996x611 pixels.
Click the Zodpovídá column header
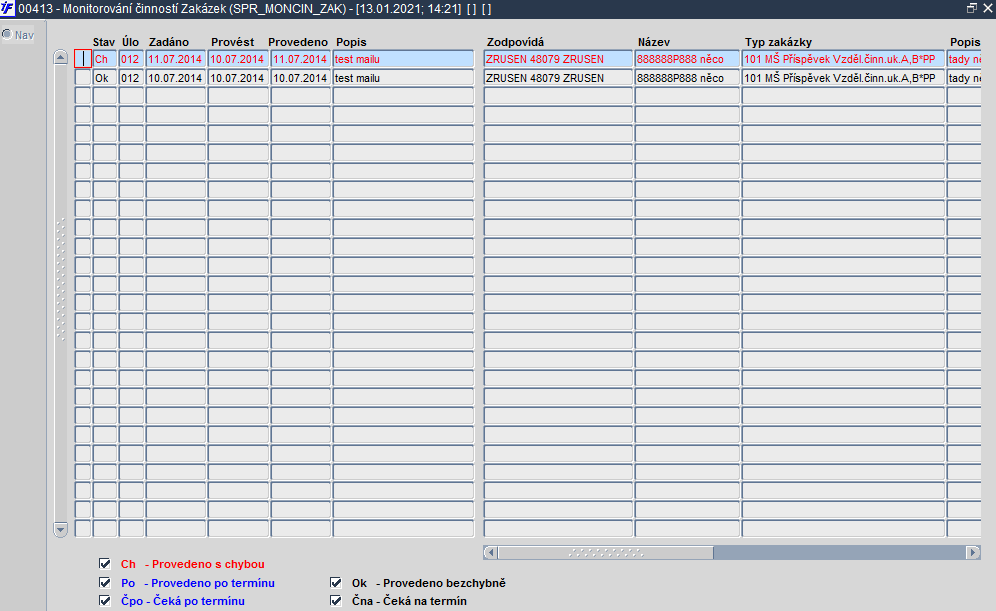pos(515,42)
